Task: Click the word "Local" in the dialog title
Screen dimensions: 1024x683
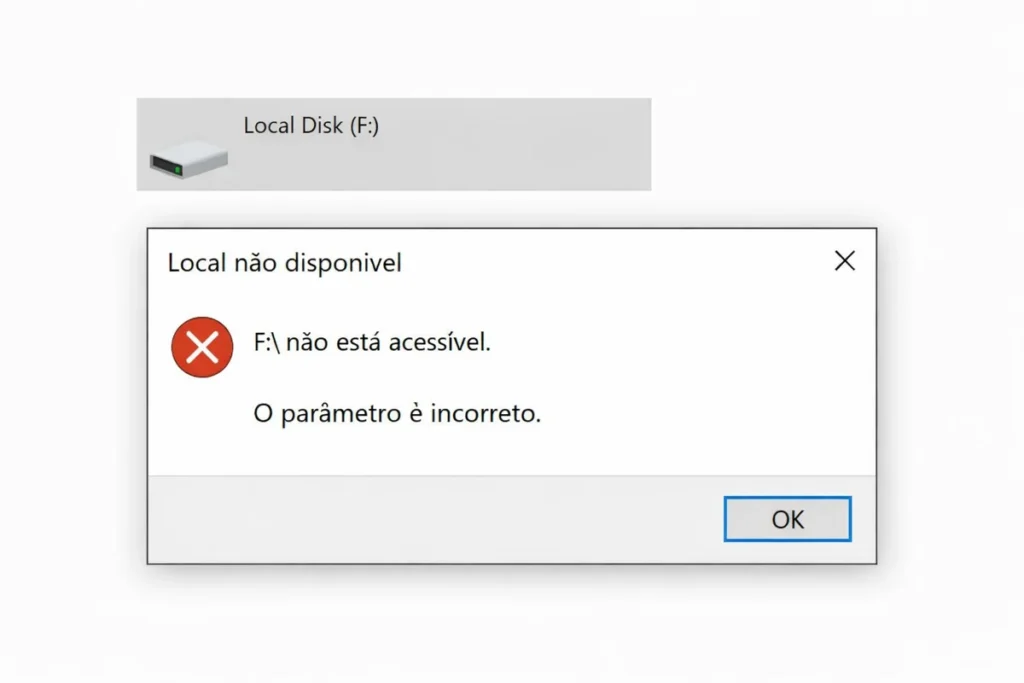Action: (196, 263)
